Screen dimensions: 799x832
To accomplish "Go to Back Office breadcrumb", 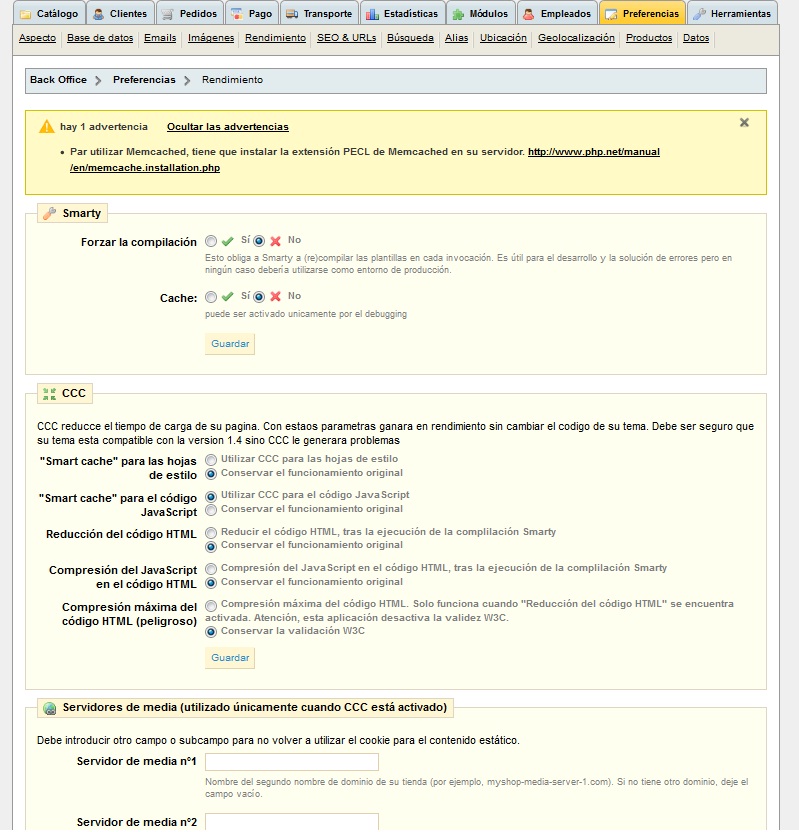I will tap(58, 80).
